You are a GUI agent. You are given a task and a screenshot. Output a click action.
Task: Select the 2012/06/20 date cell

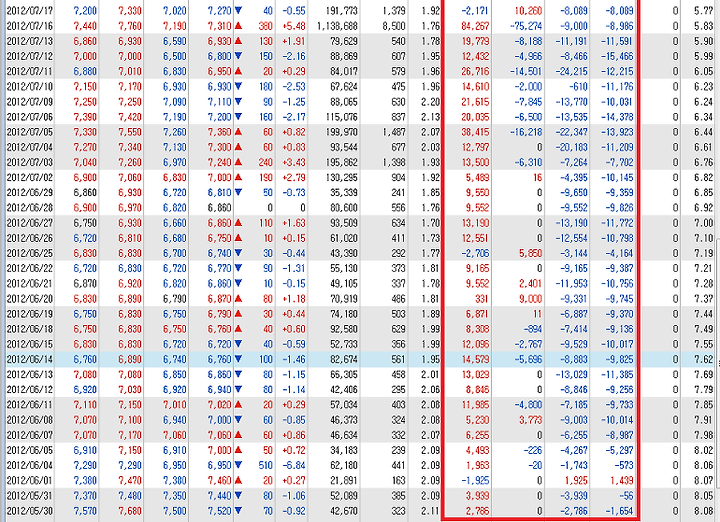(30, 298)
